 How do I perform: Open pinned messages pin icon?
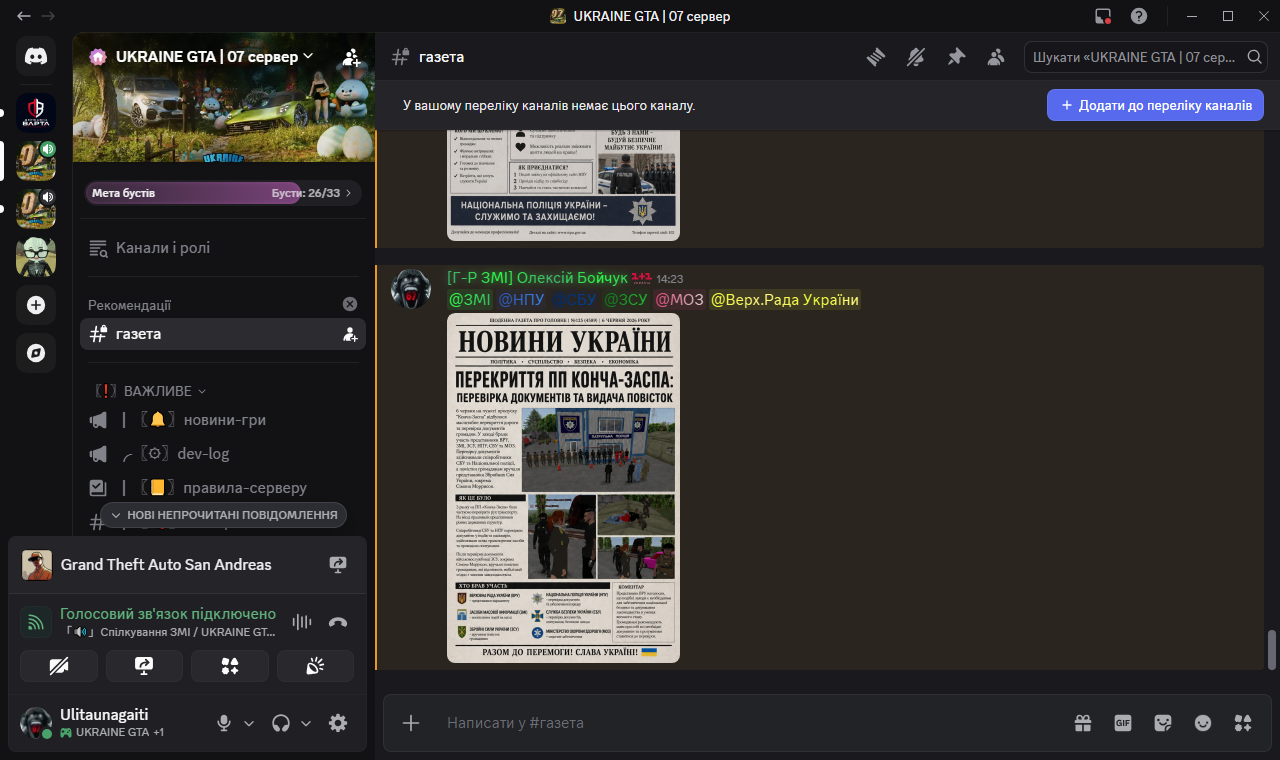click(x=956, y=57)
